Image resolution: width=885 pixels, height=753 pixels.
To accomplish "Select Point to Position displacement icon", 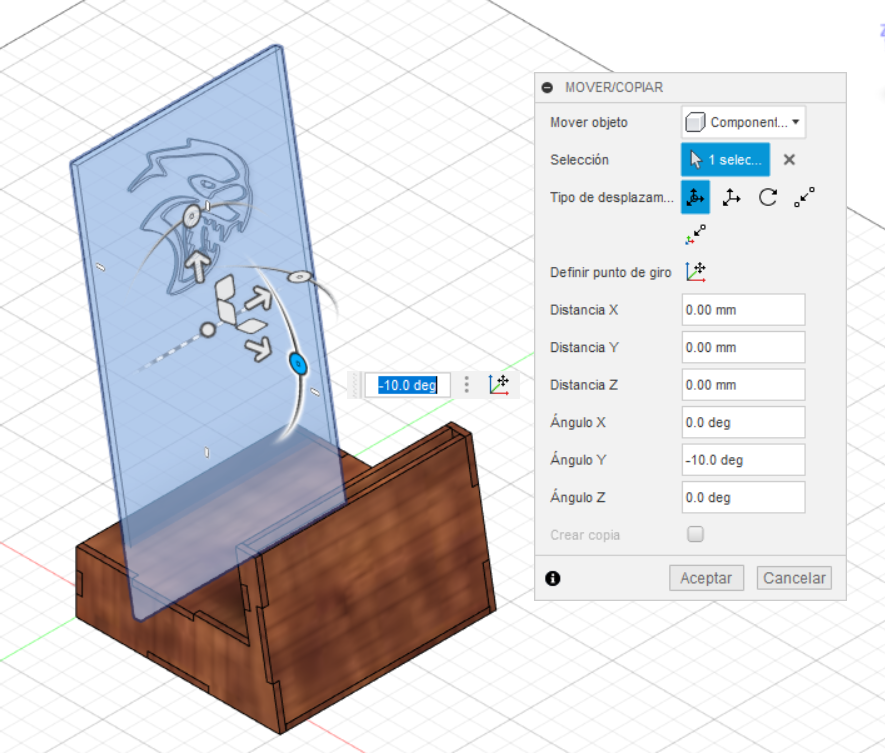I will (695, 235).
